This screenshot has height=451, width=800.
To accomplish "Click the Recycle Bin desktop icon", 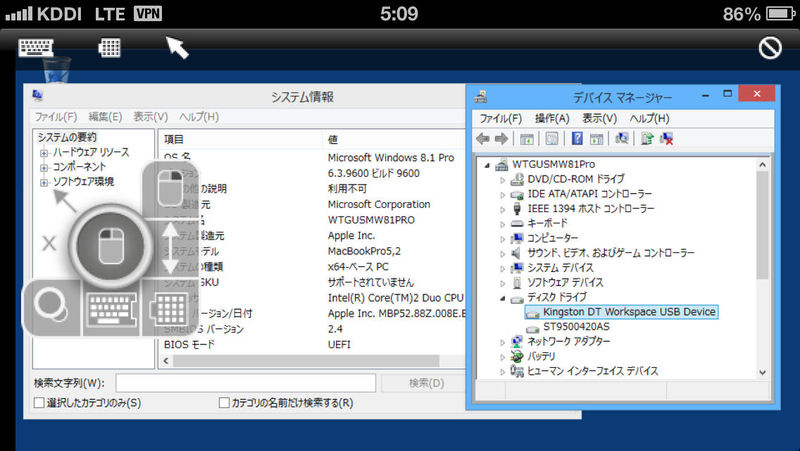I will click(x=57, y=69).
